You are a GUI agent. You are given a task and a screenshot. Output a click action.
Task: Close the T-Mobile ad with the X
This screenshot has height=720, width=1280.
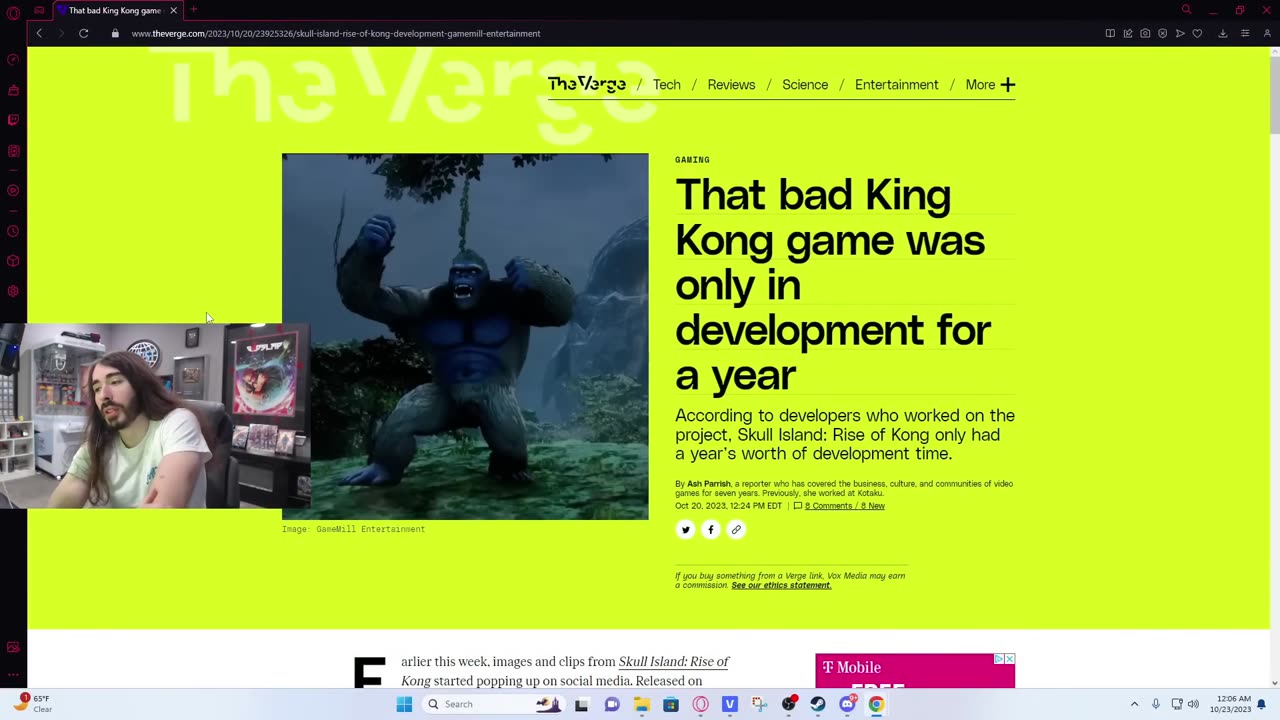pos(1009,659)
